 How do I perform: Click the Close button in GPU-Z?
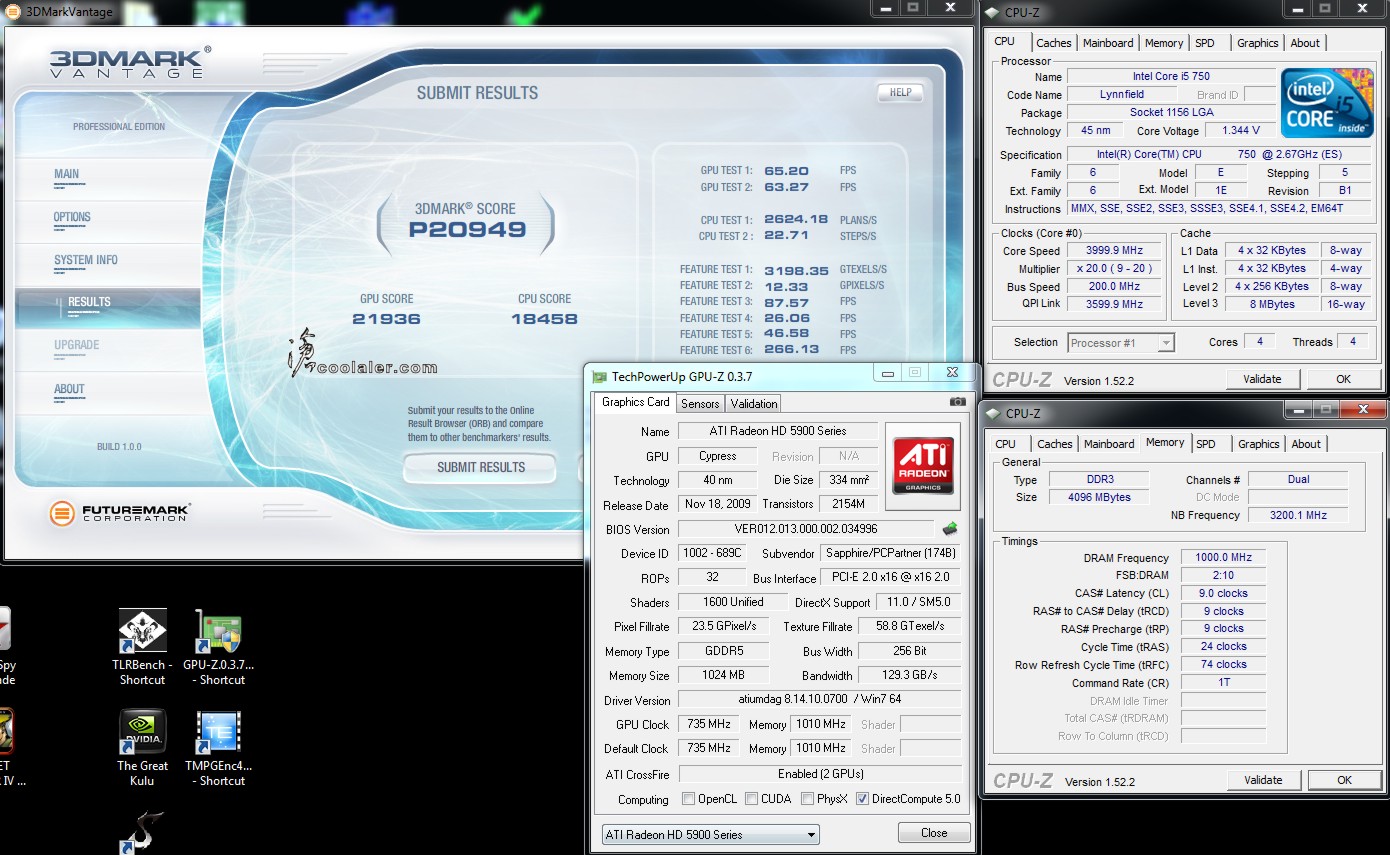(934, 832)
